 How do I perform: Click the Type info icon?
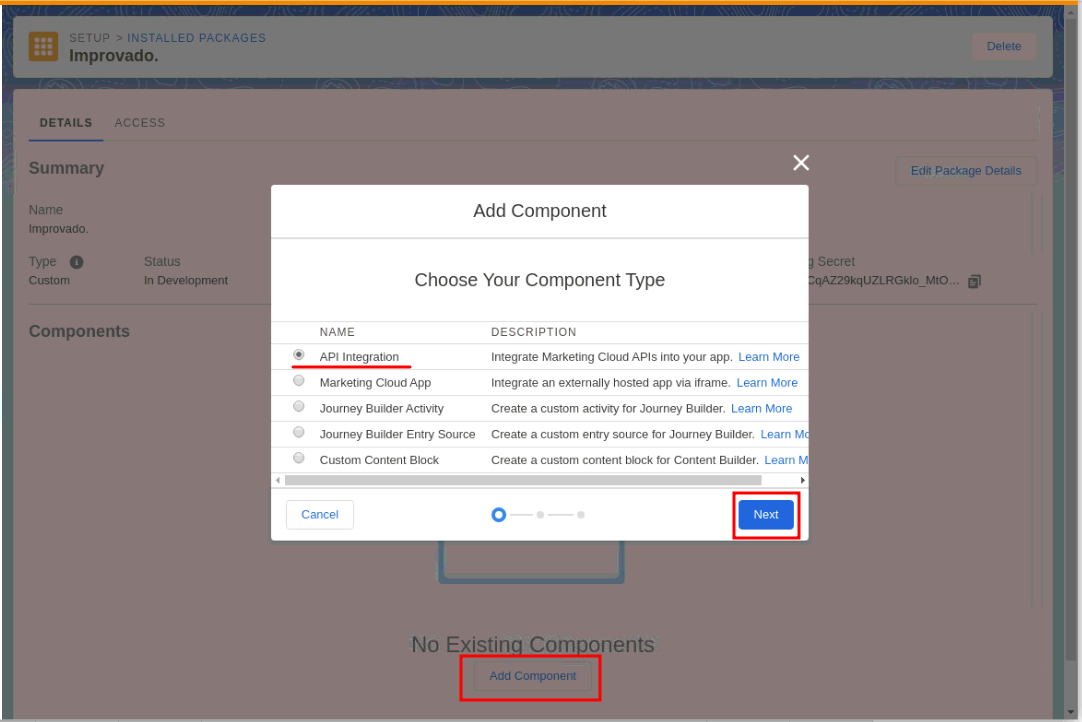click(x=77, y=262)
